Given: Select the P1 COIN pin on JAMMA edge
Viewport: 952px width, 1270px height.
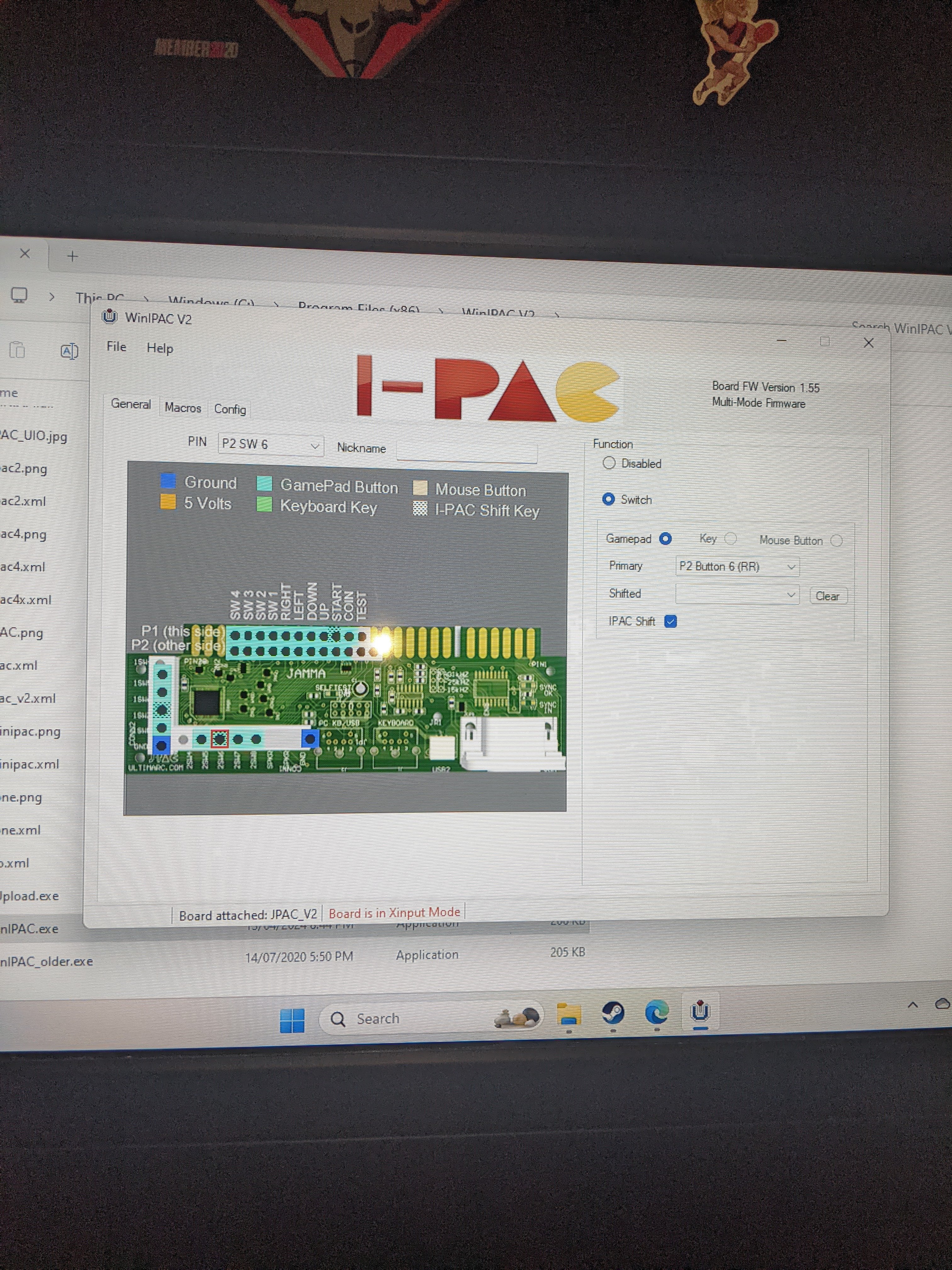Looking at the screenshot, I should pos(349,636).
